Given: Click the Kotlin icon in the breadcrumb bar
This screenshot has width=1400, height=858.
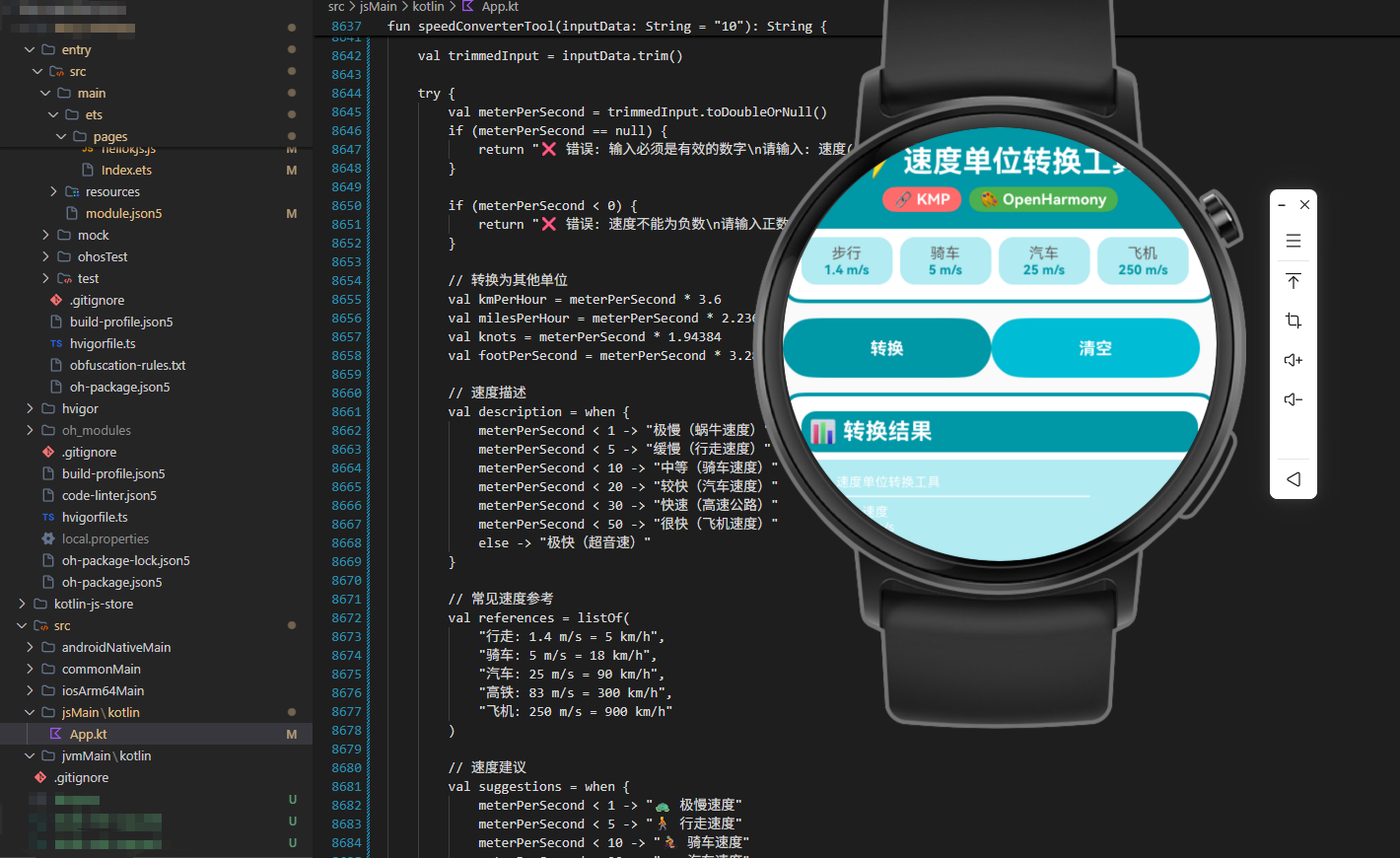Looking at the screenshot, I should click(468, 6).
